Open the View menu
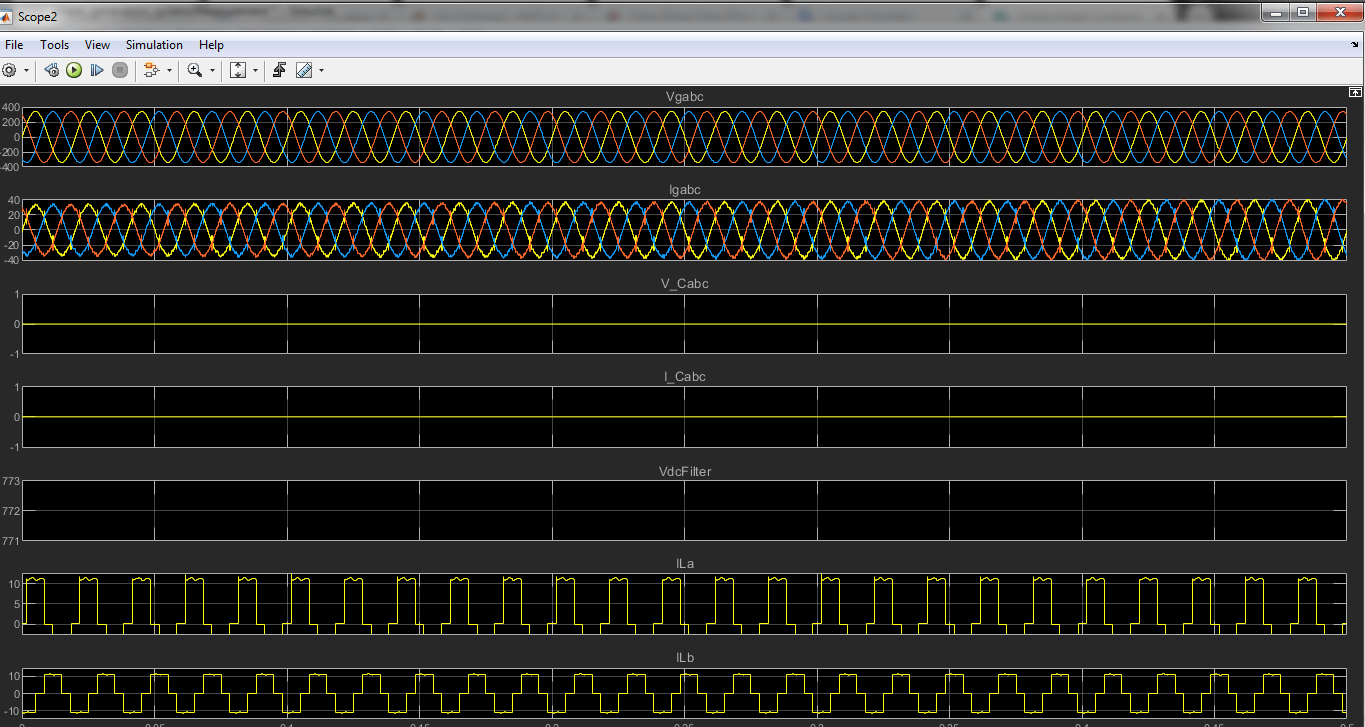Viewport: 1365px width, 727px height. 97,45
